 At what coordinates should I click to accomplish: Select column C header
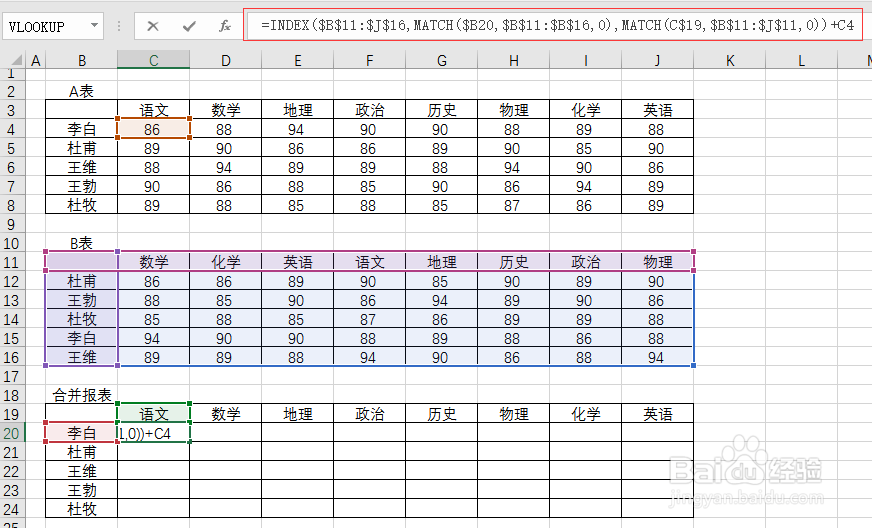click(x=153, y=60)
